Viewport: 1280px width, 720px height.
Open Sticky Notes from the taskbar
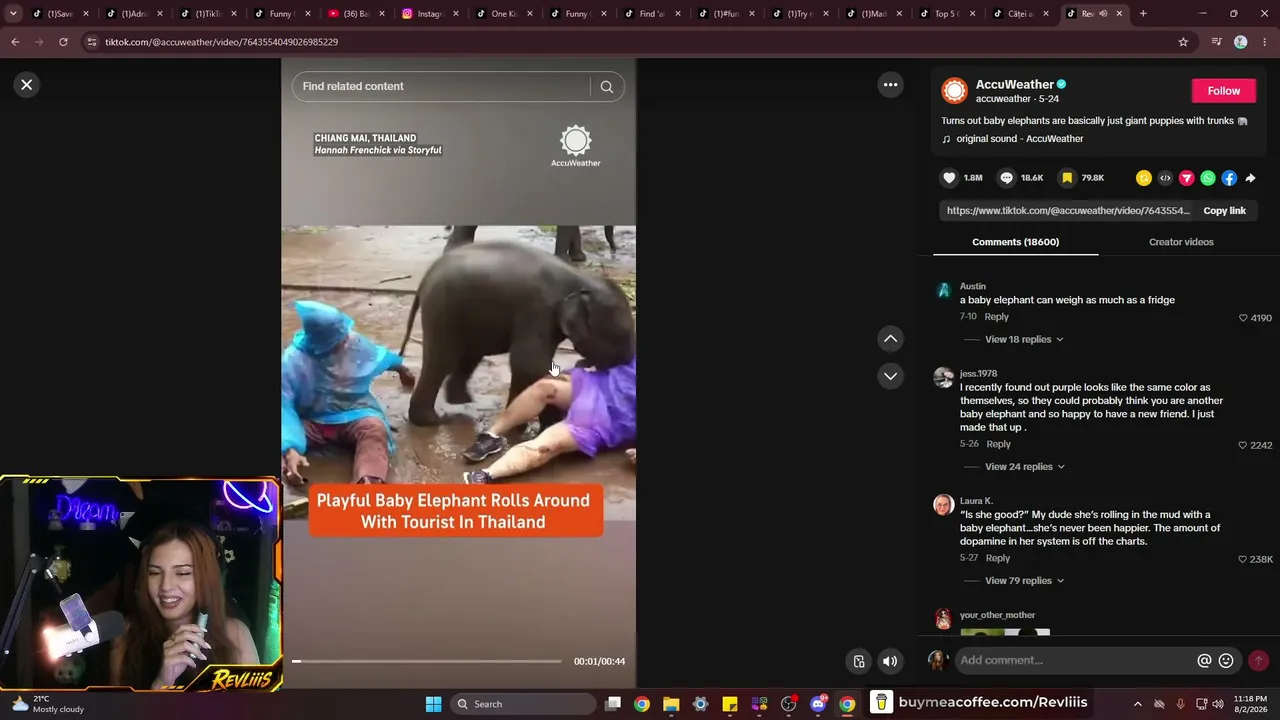(x=730, y=704)
